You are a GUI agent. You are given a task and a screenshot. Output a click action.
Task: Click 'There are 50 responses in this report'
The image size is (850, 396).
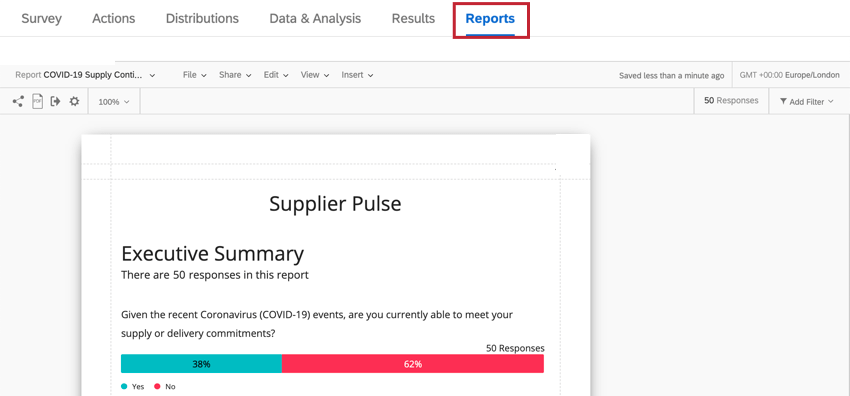tap(215, 275)
